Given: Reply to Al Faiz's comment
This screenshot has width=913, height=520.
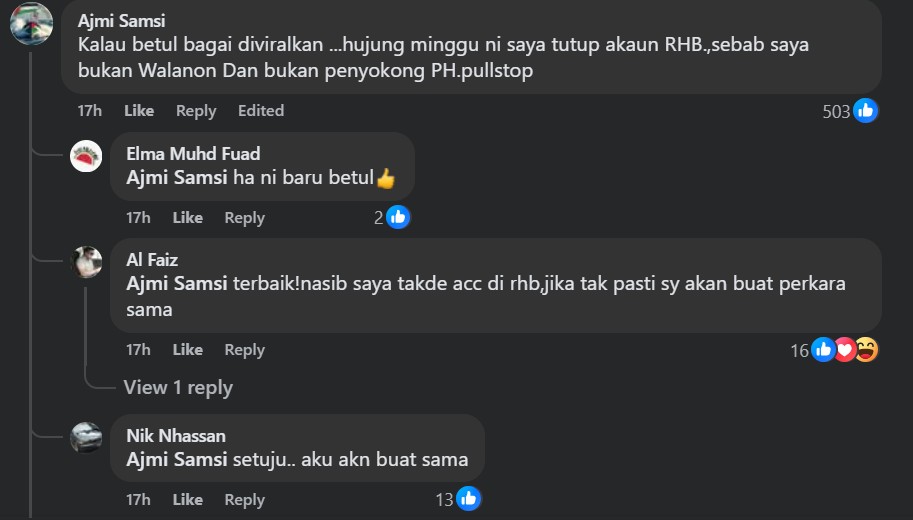Looking at the screenshot, I should click(x=245, y=349).
